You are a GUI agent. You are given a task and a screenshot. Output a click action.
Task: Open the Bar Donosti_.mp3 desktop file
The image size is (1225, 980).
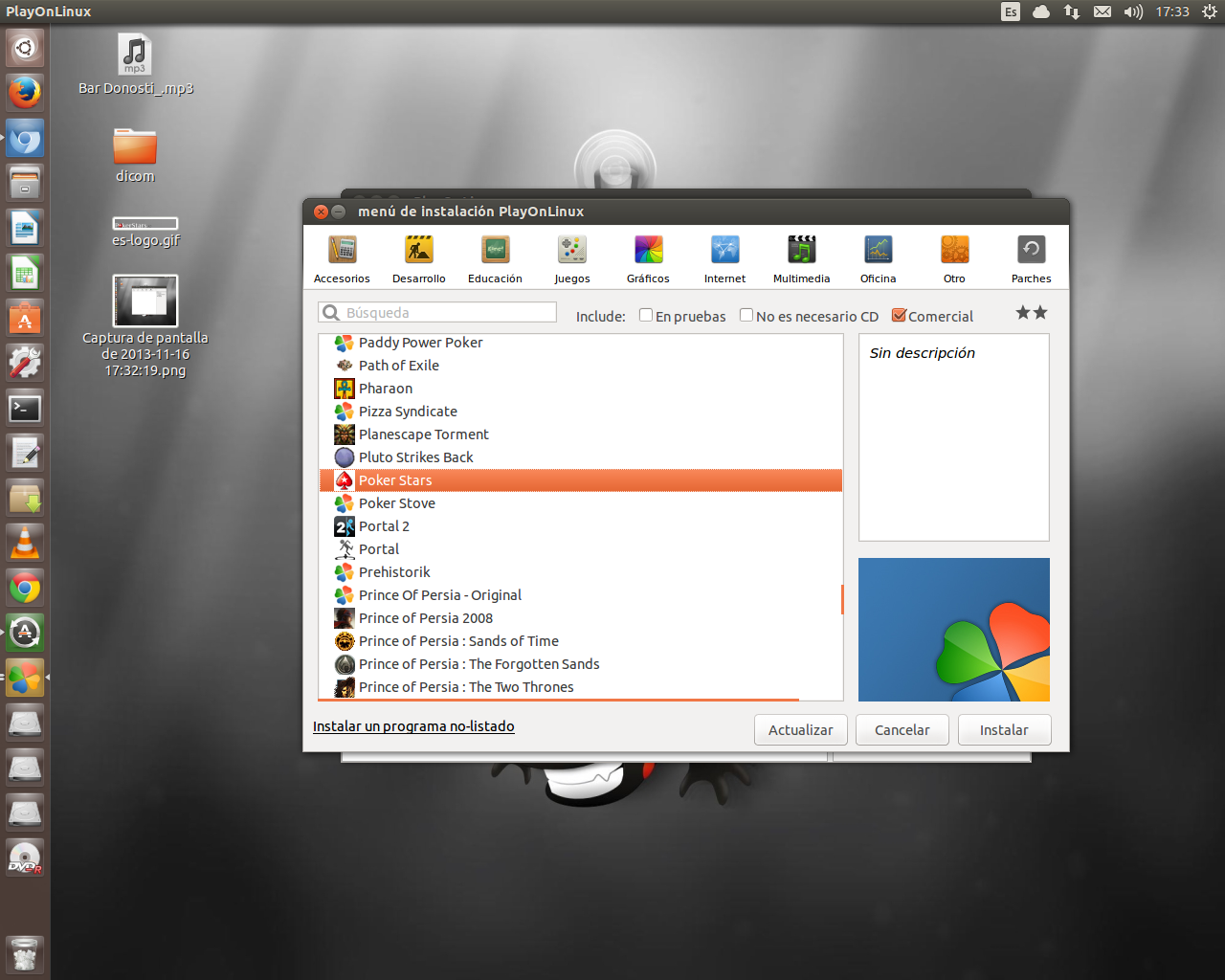136,64
